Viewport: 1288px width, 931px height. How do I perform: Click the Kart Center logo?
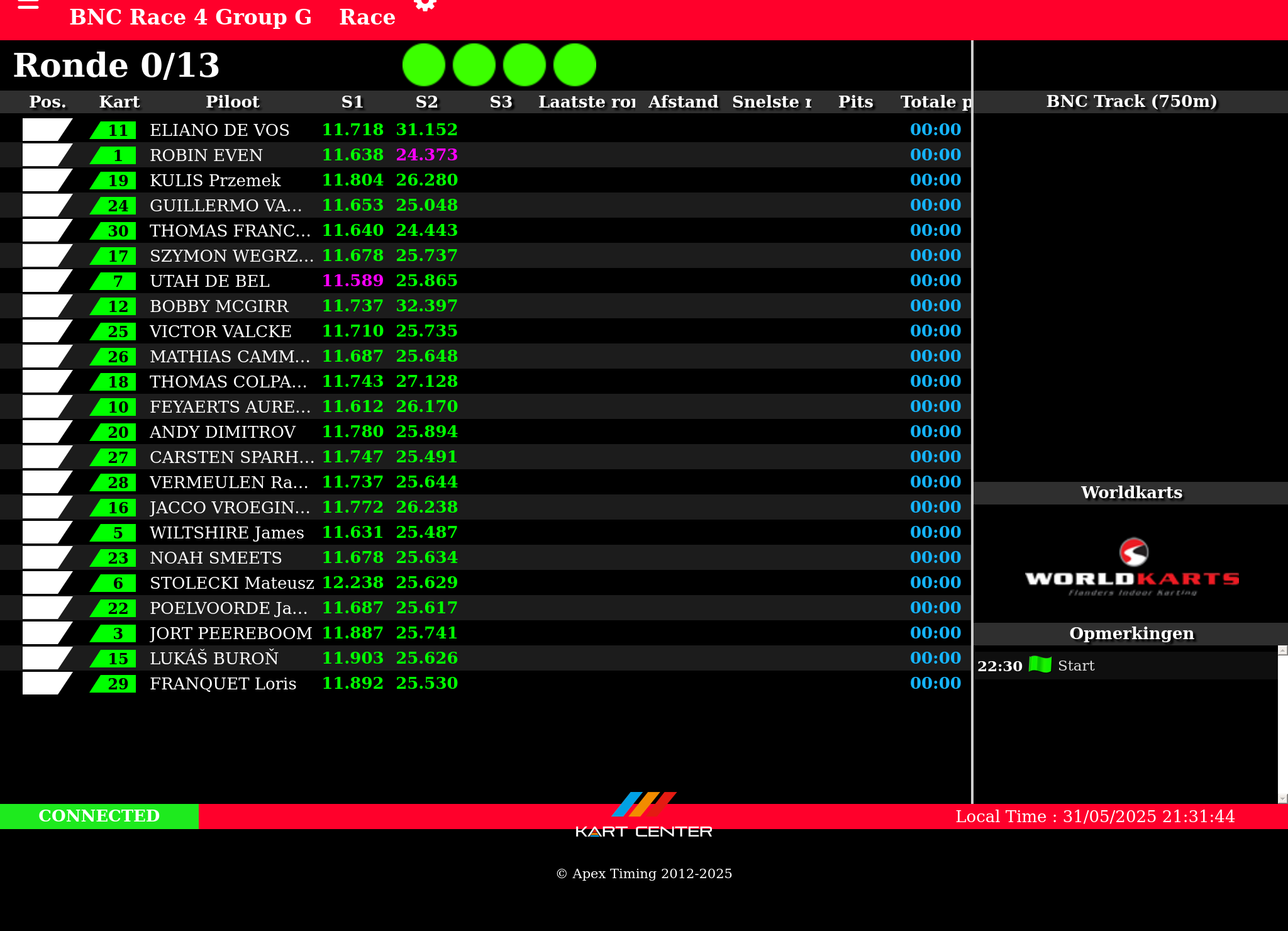point(643,815)
